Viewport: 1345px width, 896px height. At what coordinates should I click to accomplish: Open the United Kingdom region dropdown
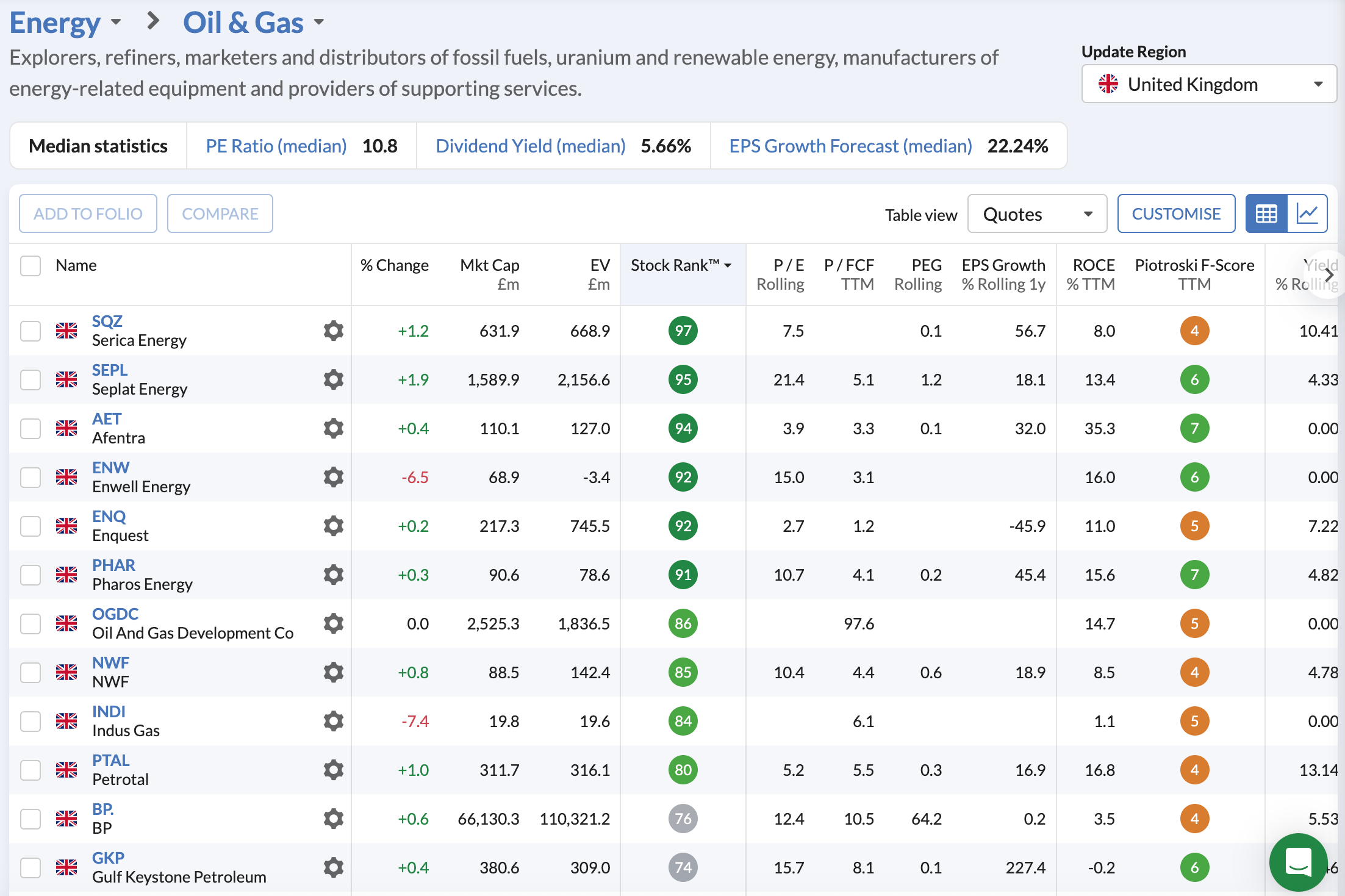1209,84
